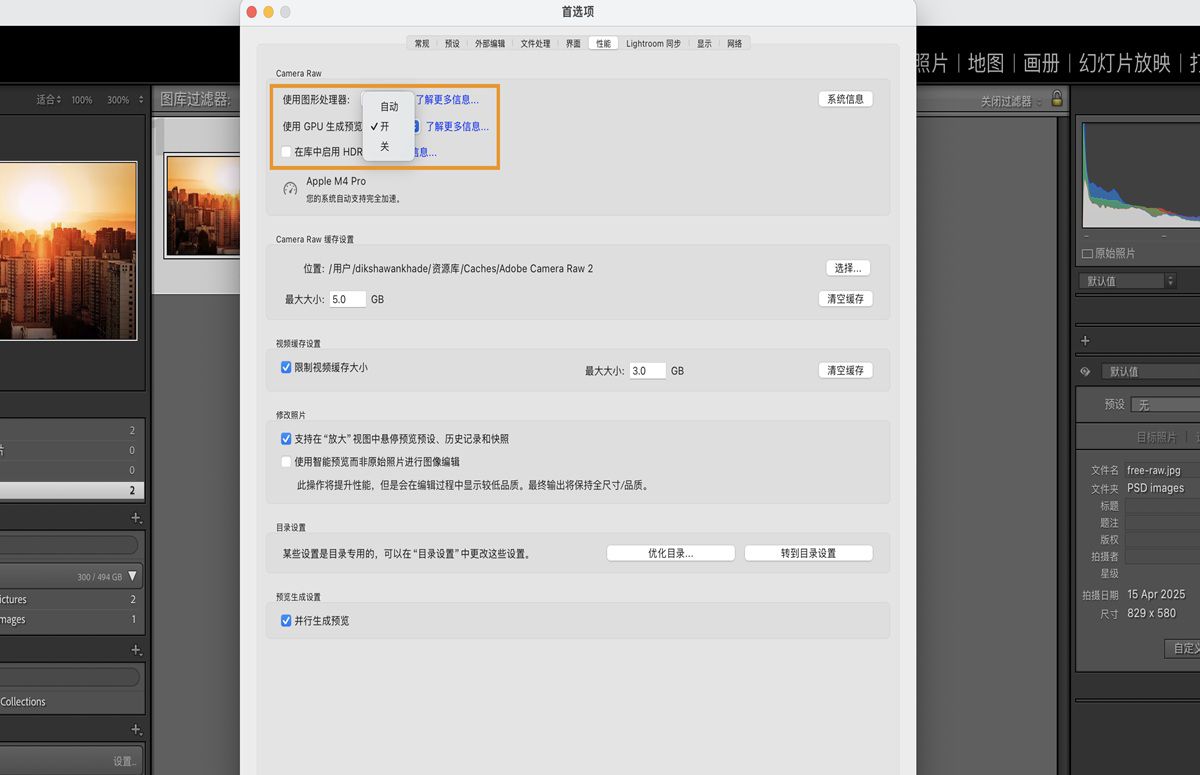Image resolution: width=1200 pixels, height=775 pixels.
Task: Click the 300/494 GB disk usage bar
Action: (x=70, y=576)
